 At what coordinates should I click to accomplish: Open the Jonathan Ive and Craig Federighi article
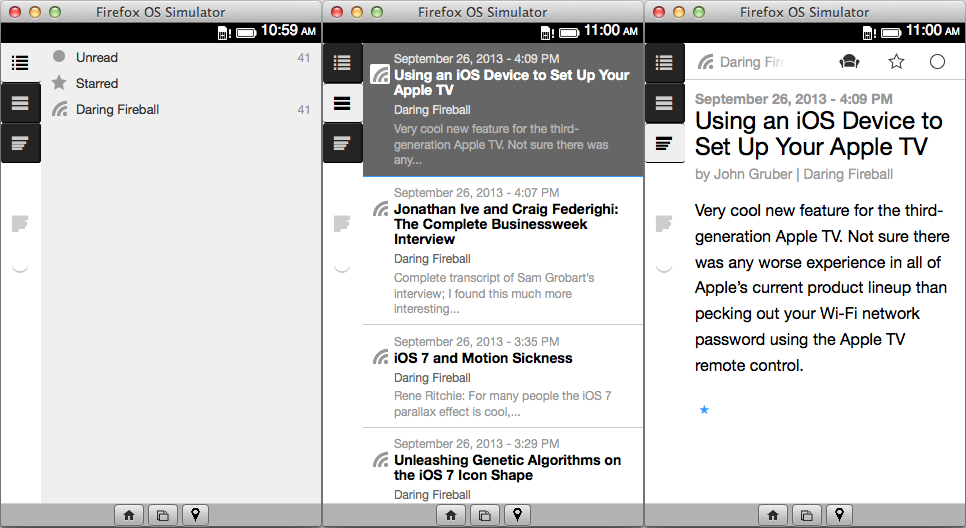(503, 251)
